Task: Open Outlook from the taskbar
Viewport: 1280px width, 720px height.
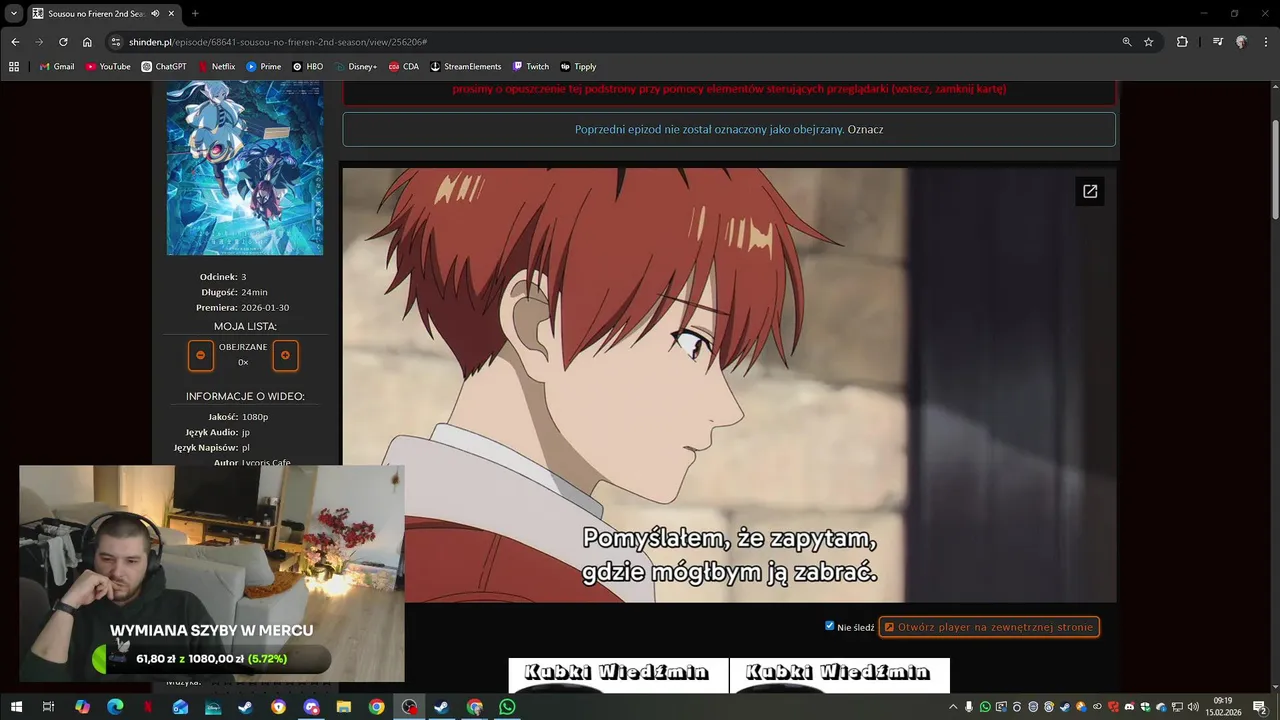Action: tap(180, 707)
